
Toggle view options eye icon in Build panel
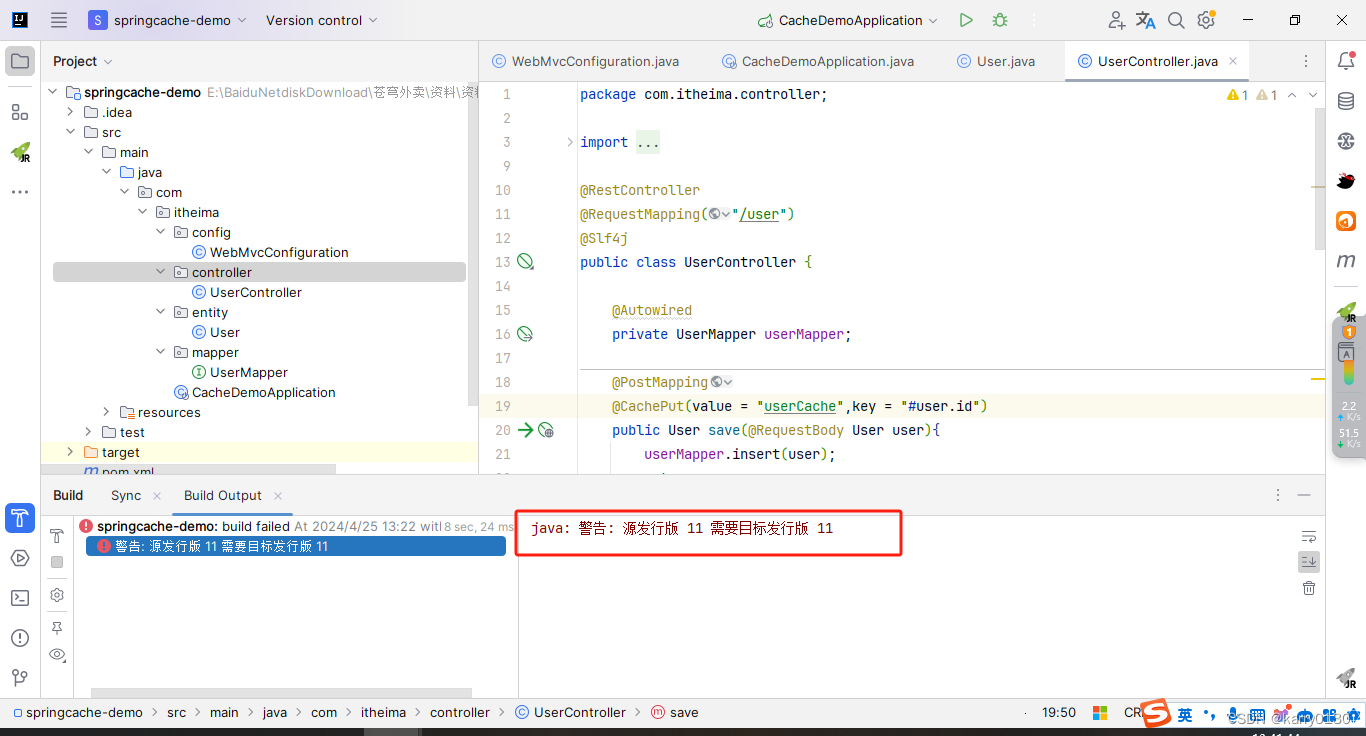pyautogui.click(x=57, y=655)
